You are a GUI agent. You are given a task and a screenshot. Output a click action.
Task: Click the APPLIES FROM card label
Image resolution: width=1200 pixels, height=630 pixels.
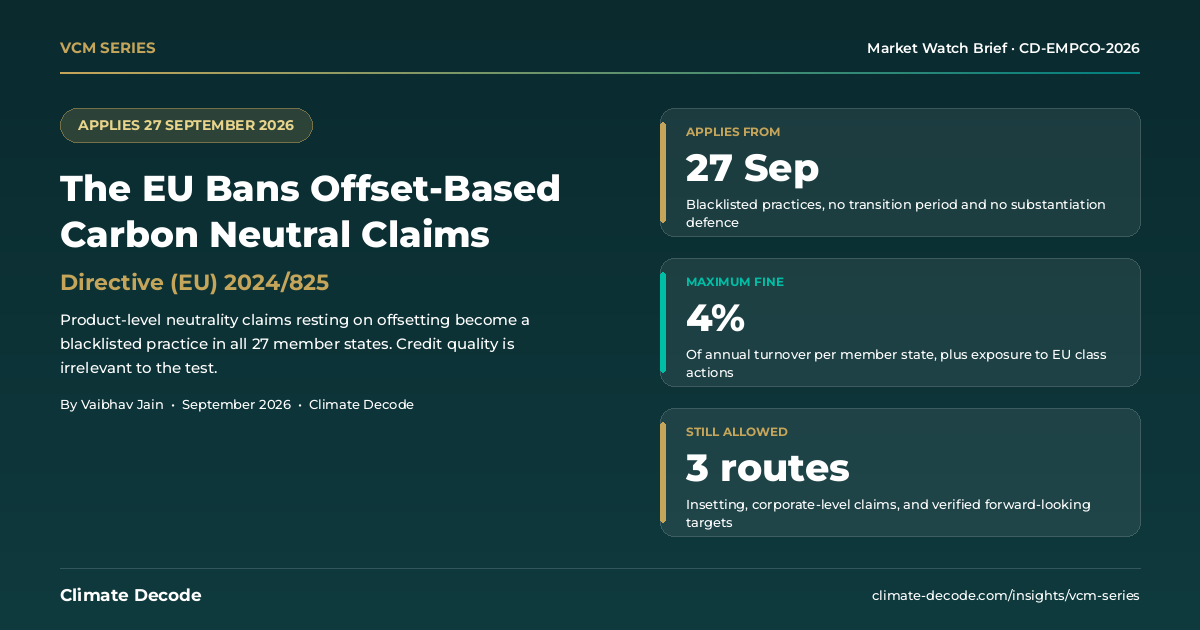[x=733, y=132]
